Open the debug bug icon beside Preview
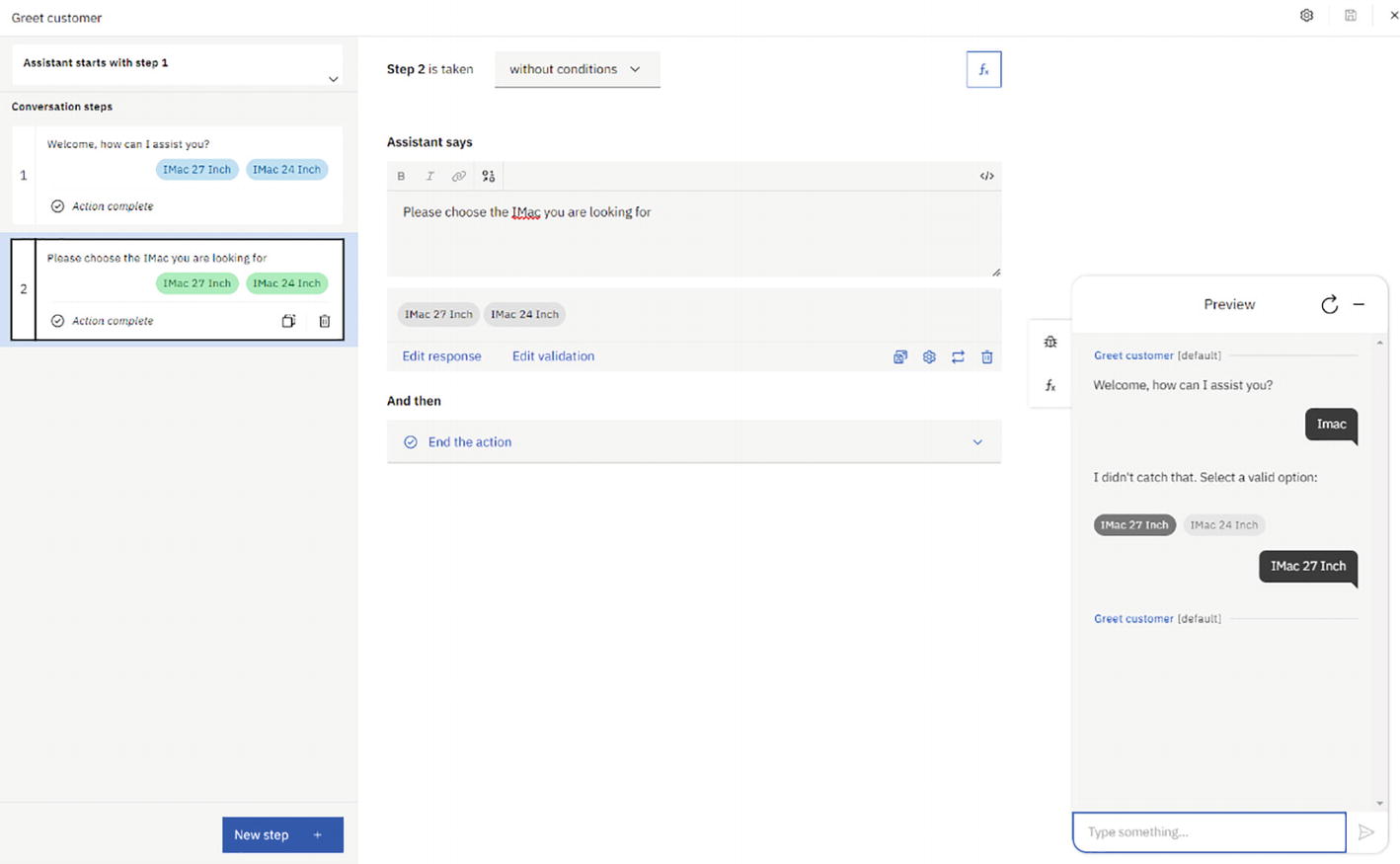The height and width of the screenshot is (864, 1400). click(x=1050, y=342)
